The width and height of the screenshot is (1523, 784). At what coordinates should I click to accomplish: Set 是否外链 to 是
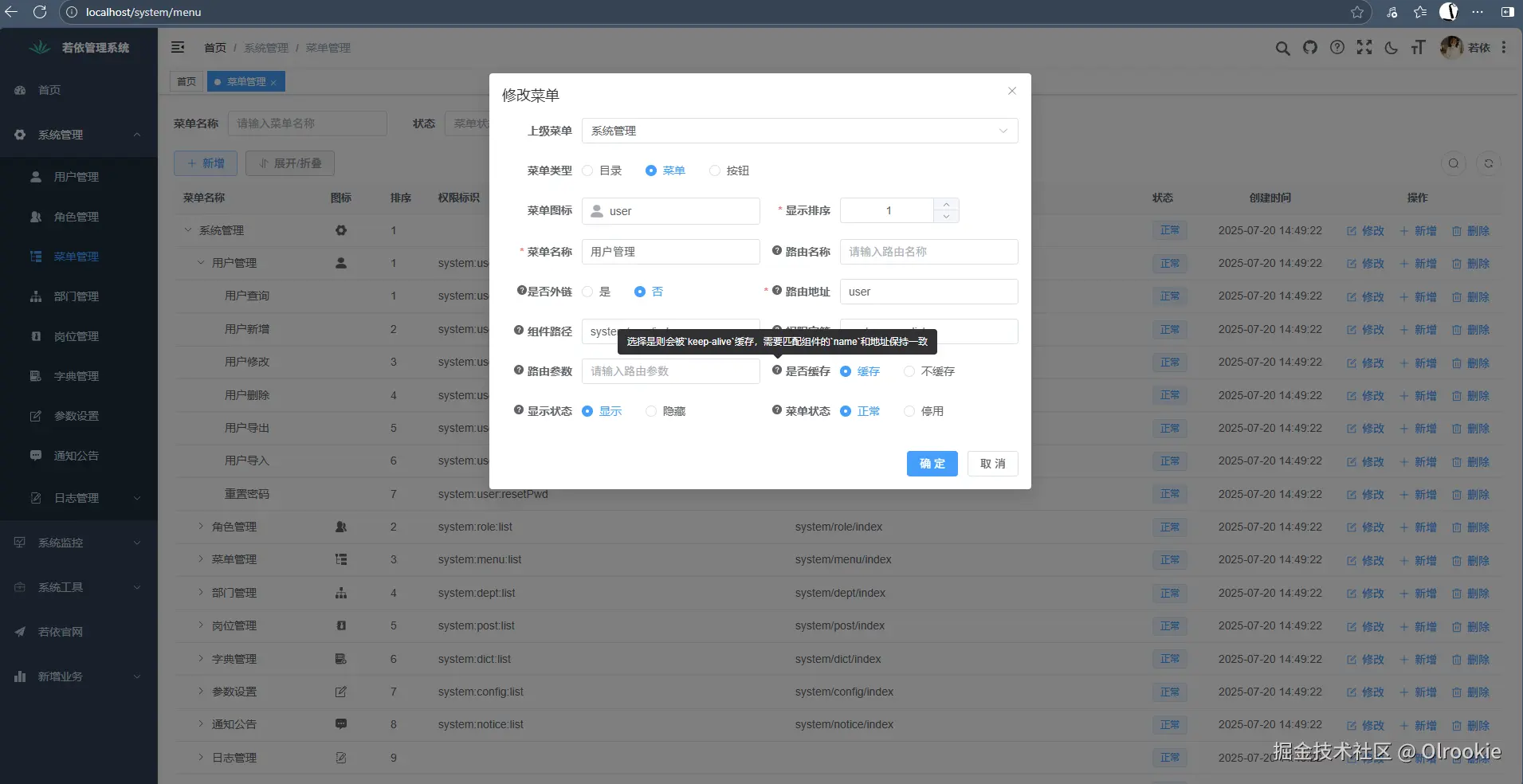coord(586,292)
